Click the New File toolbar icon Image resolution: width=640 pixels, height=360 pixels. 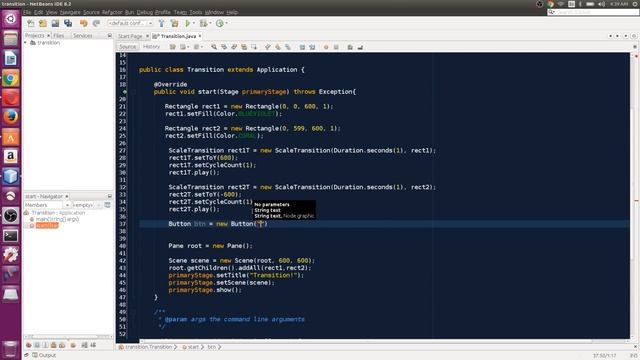(x=31, y=23)
